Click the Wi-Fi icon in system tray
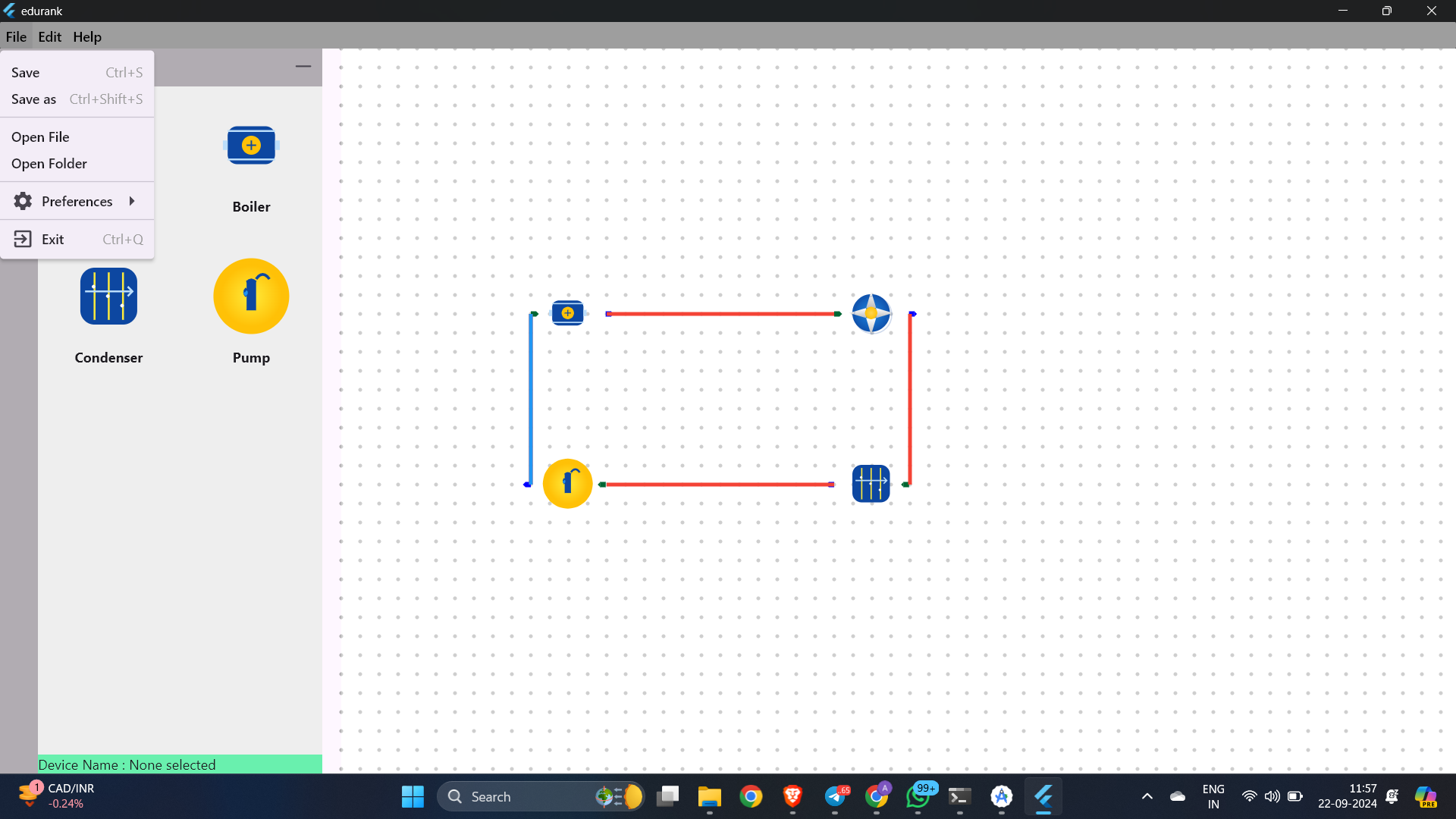 coord(1249,796)
